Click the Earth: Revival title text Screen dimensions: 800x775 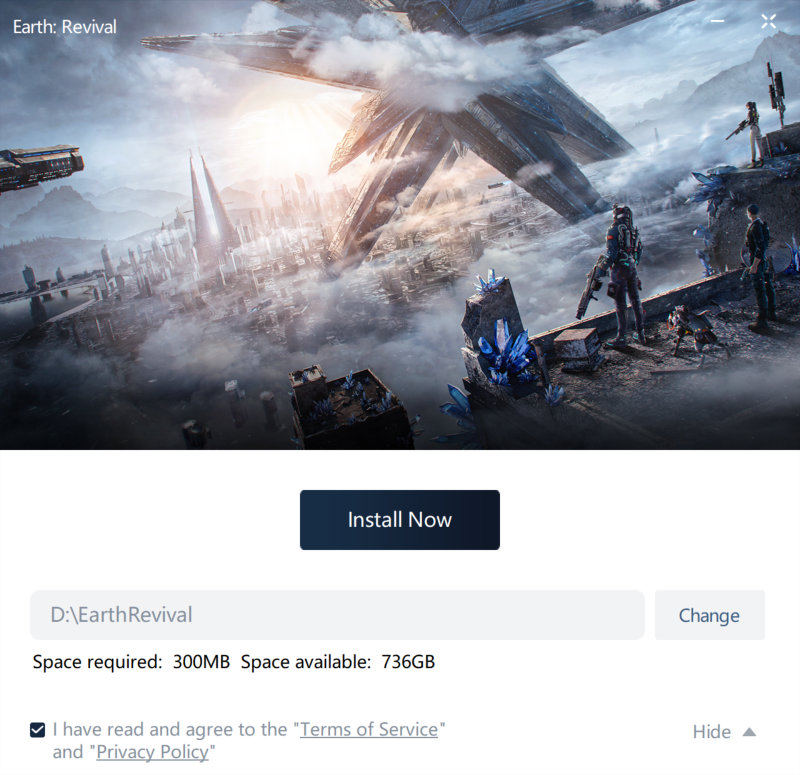pyautogui.click(x=65, y=27)
